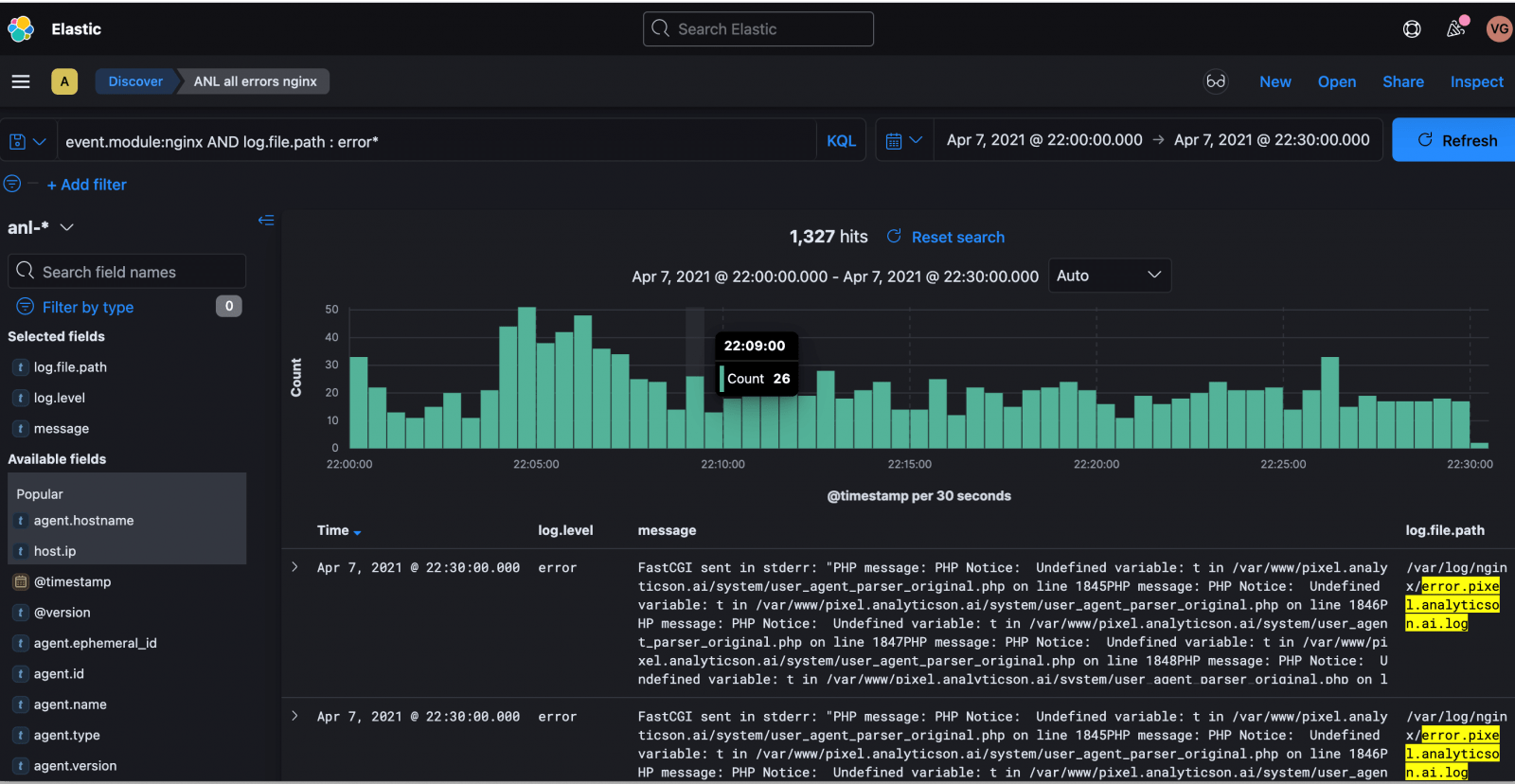1515x784 pixels.
Task: Click ANL all errors nginx breadcrumb
Action: point(256,81)
